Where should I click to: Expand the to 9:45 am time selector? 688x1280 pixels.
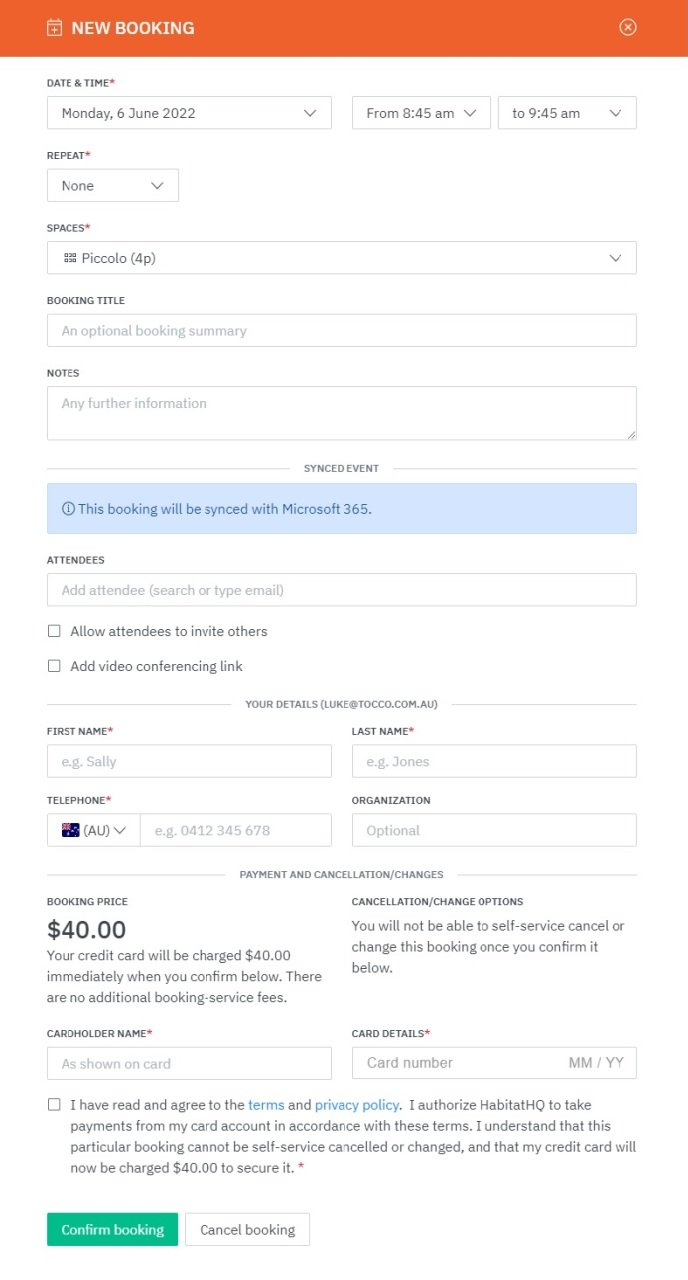(567, 113)
